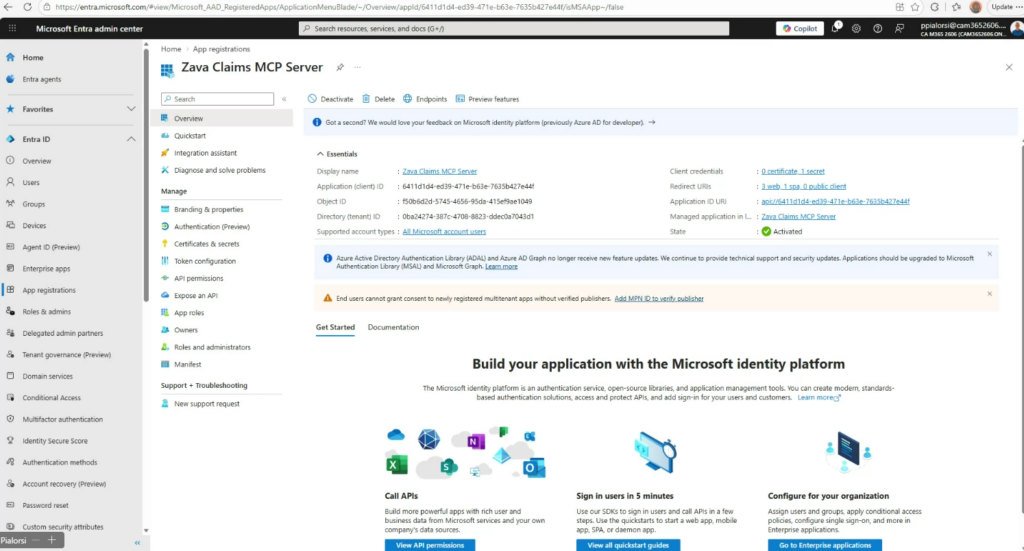Expand the Favorites section
The height and width of the screenshot is (551, 1024).
click(131, 109)
